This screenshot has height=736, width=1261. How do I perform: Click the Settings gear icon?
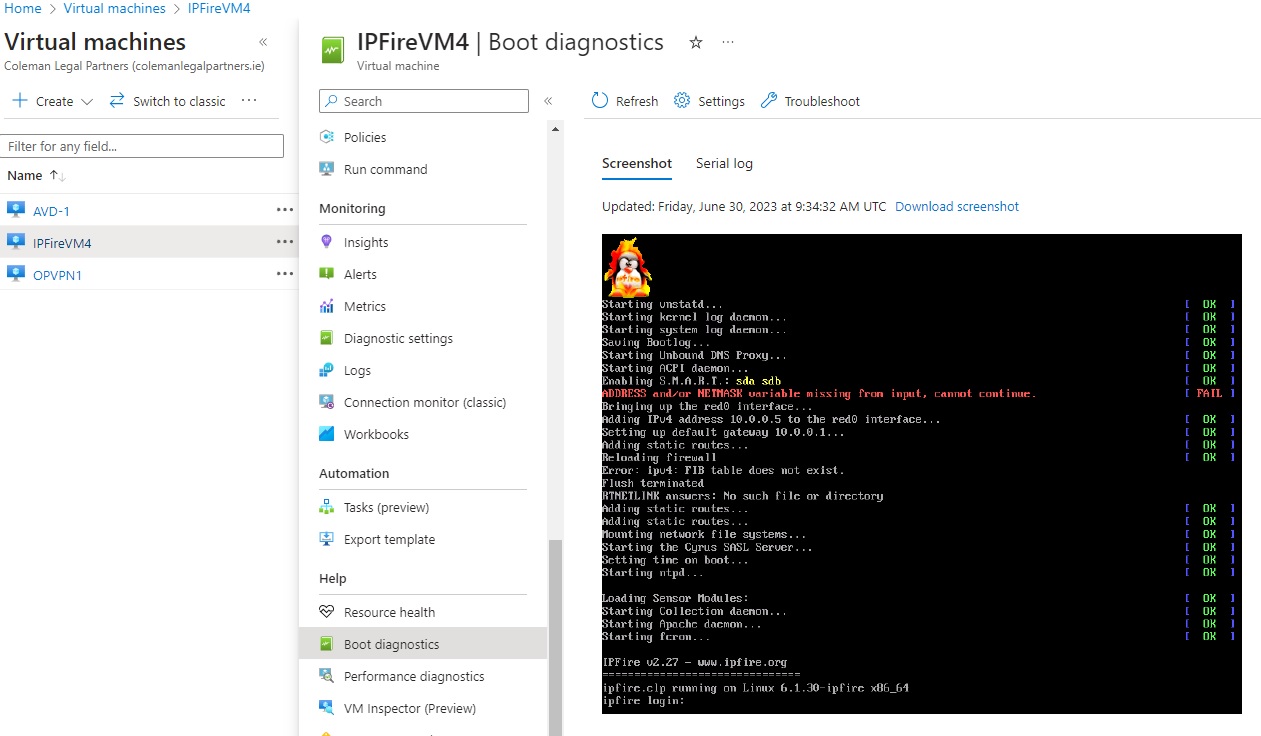pos(682,101)
